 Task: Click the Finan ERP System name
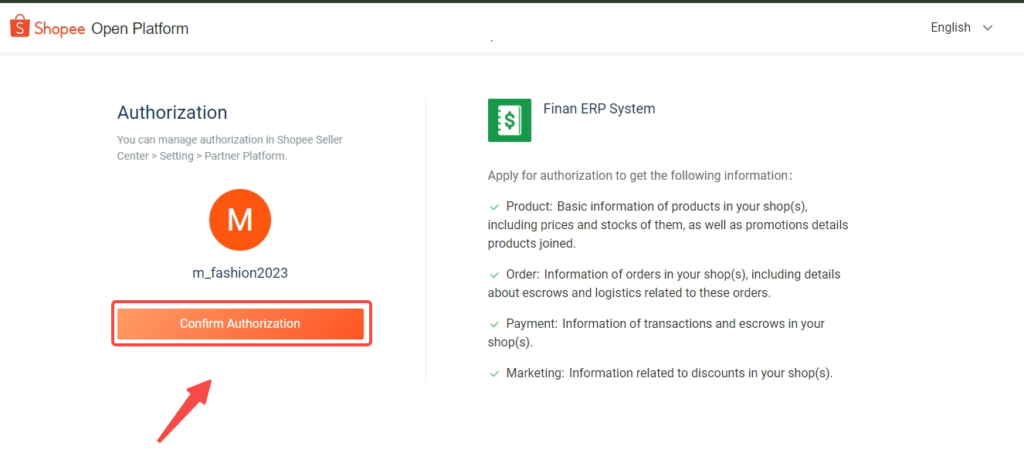pyautogui.click(x=599, y=109)
